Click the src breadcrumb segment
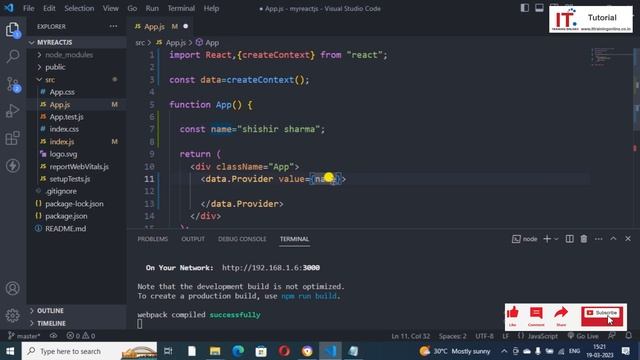Screen dimensions: 640x360 [140, 42]
